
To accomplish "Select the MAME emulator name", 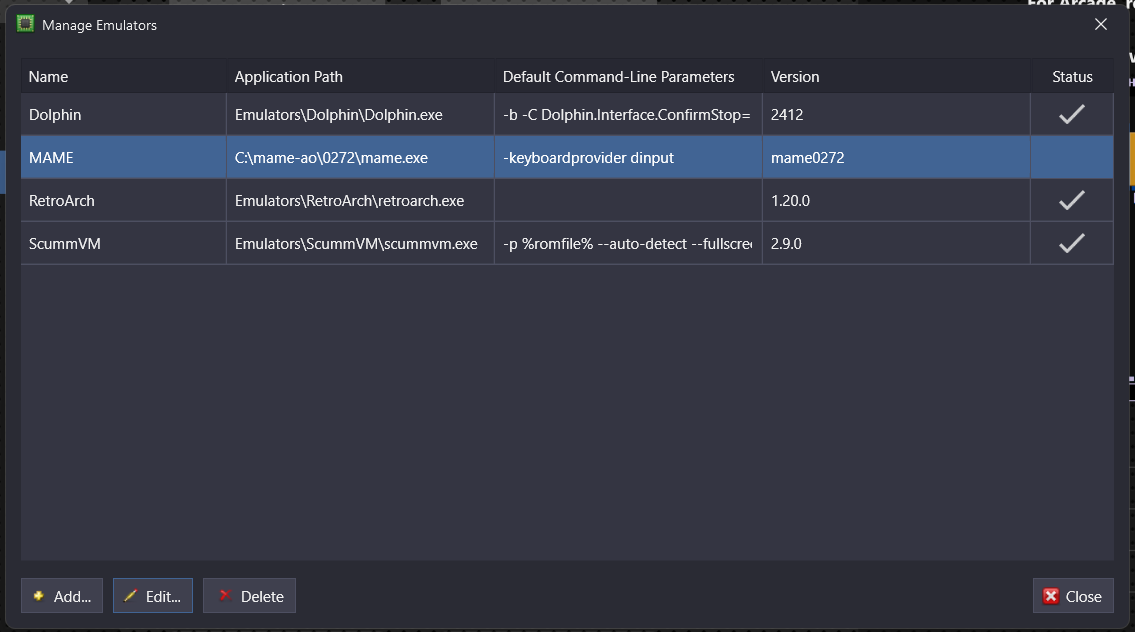I will point(51,158).
